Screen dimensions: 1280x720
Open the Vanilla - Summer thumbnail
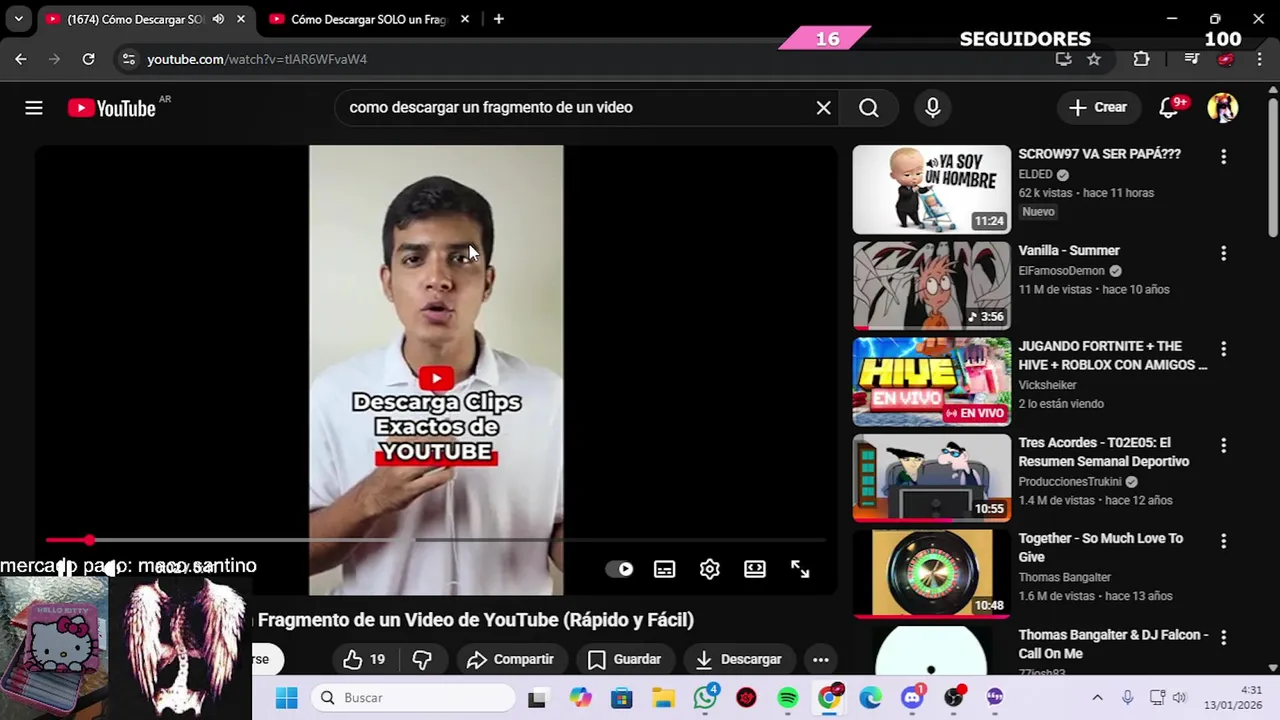click(x=931, y=285)
